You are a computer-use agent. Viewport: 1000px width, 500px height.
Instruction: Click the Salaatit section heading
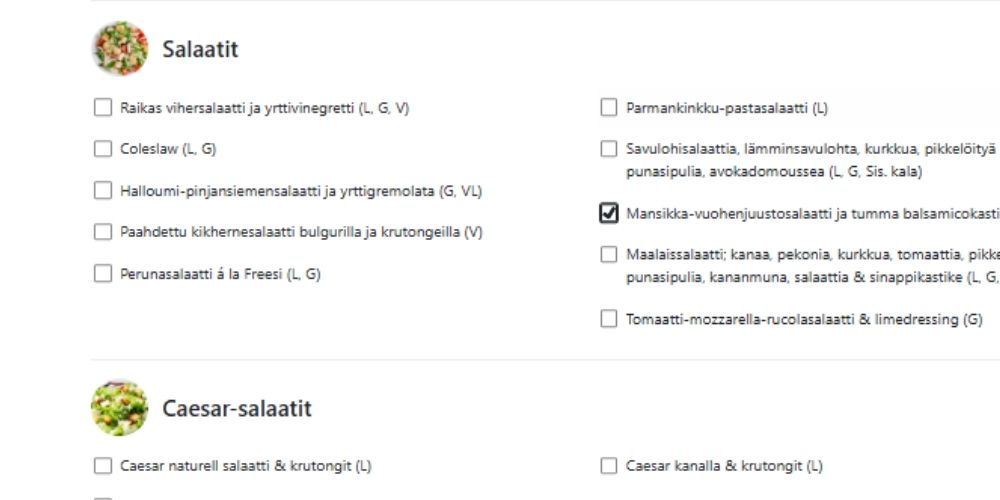click(200, 49)
